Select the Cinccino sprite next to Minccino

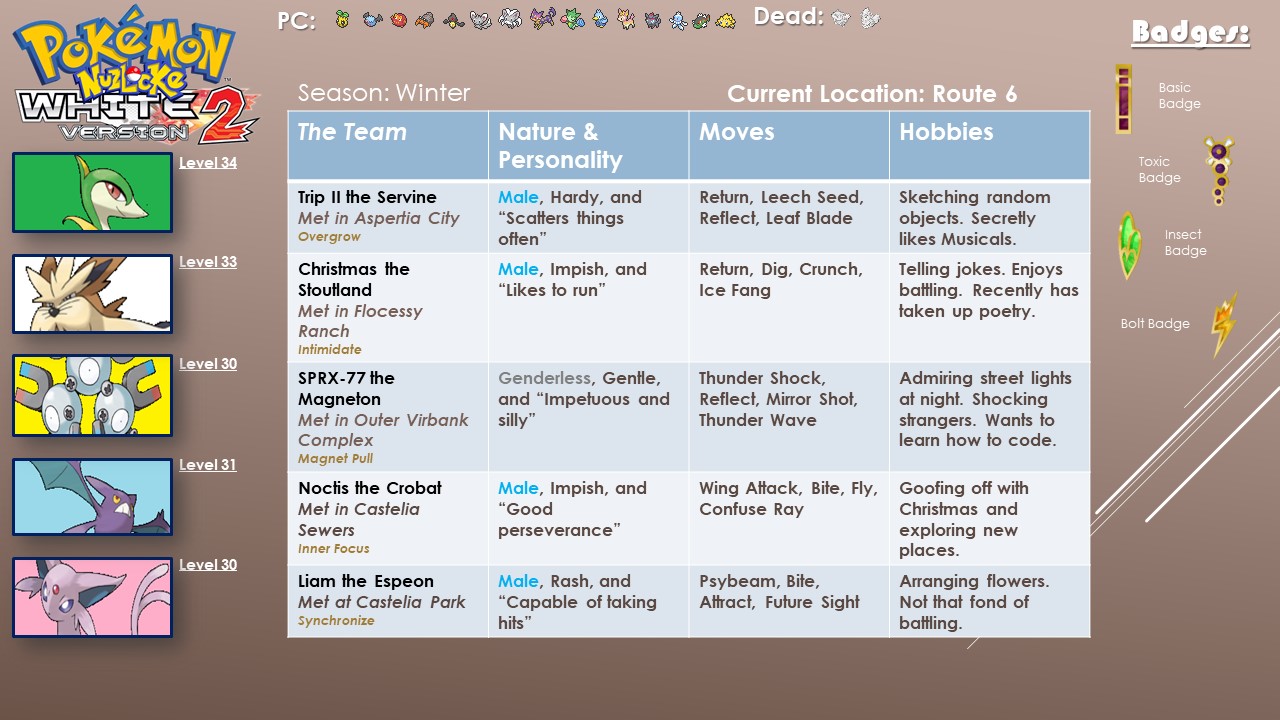(x=509, y=20)
